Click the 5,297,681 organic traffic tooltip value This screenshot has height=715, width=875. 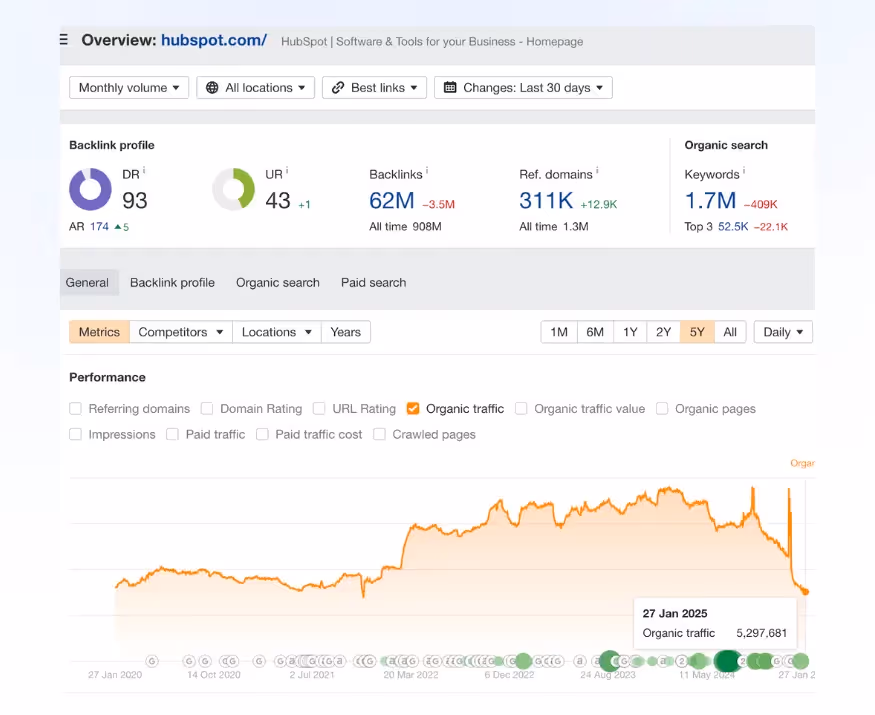tap(762, 633)
